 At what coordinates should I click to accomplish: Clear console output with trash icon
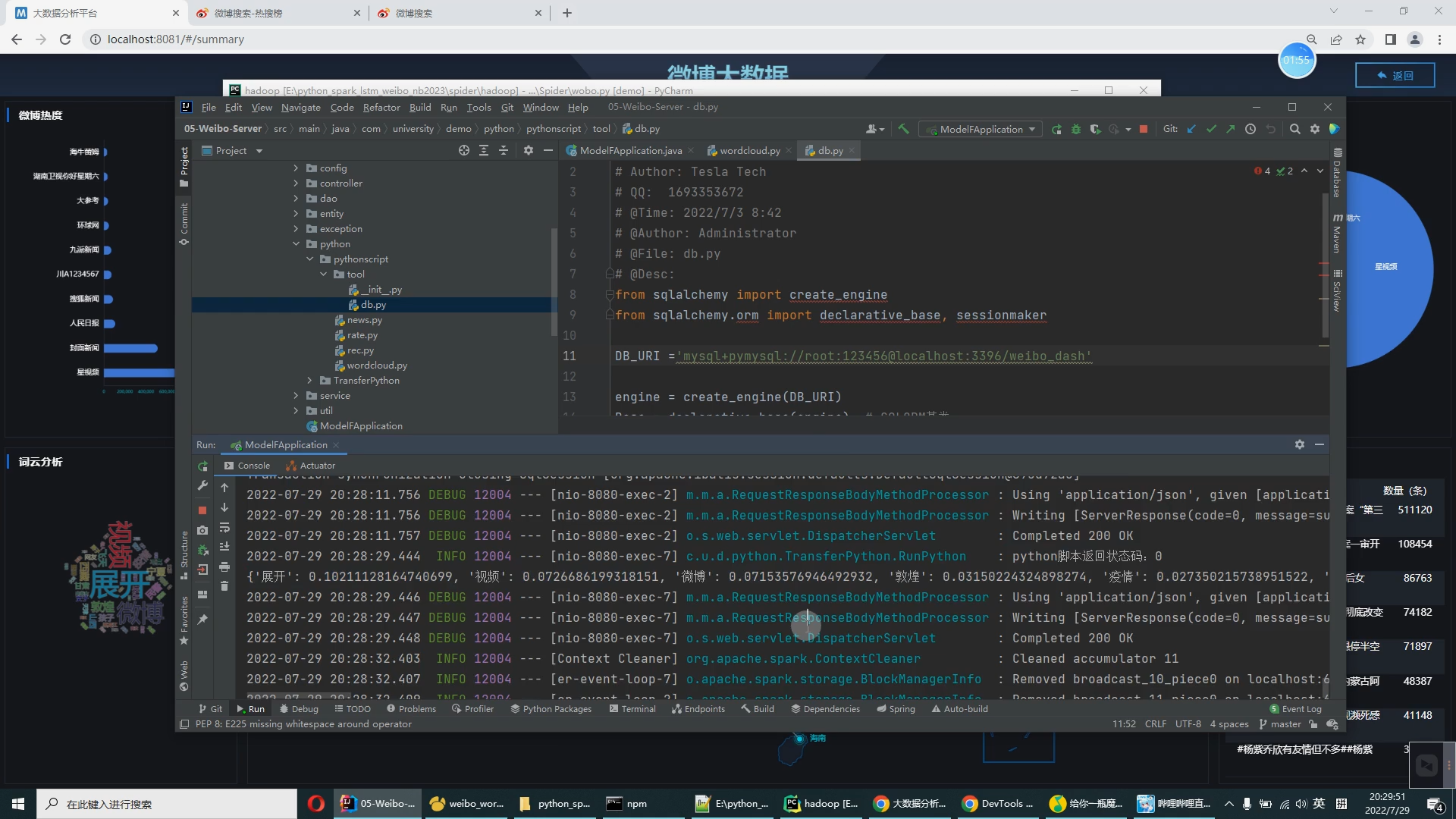pos(224,585)
